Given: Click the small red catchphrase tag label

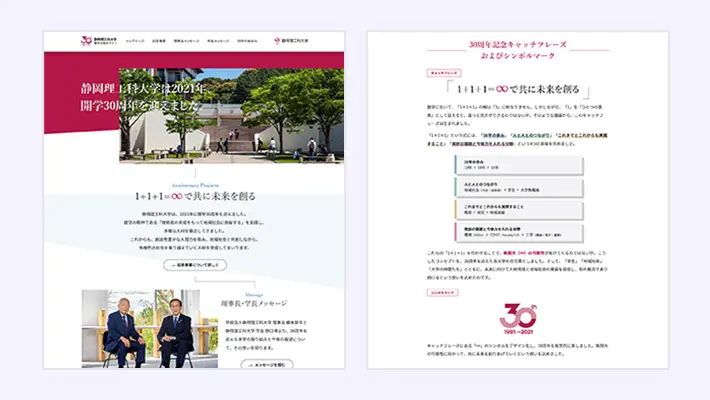Looking at the screenshot, I should tap(442, 73).
